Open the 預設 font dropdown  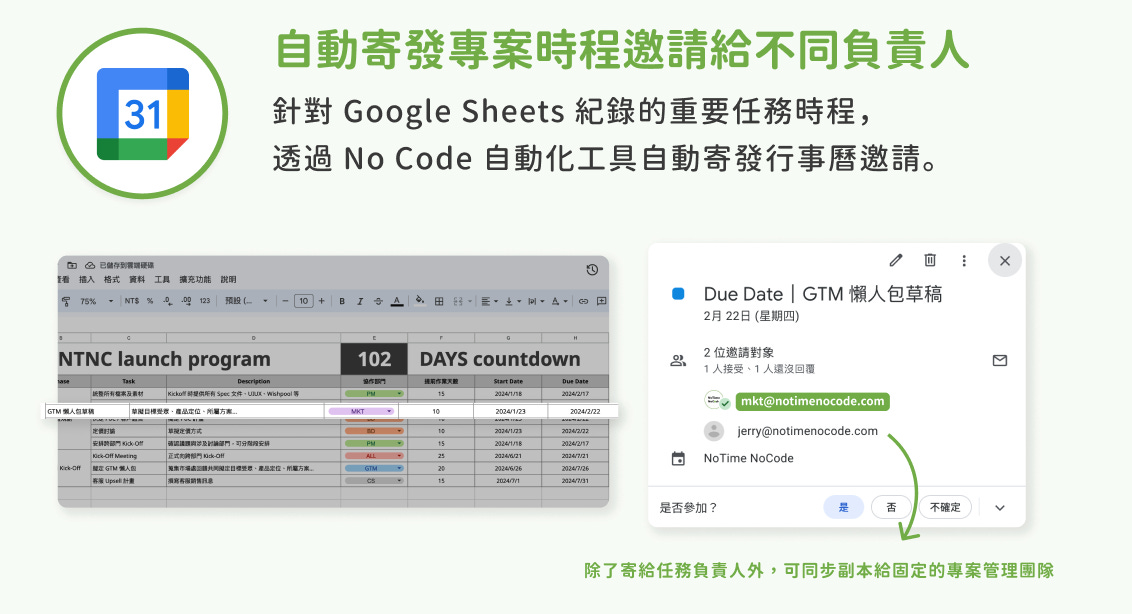tap(247, 301)
